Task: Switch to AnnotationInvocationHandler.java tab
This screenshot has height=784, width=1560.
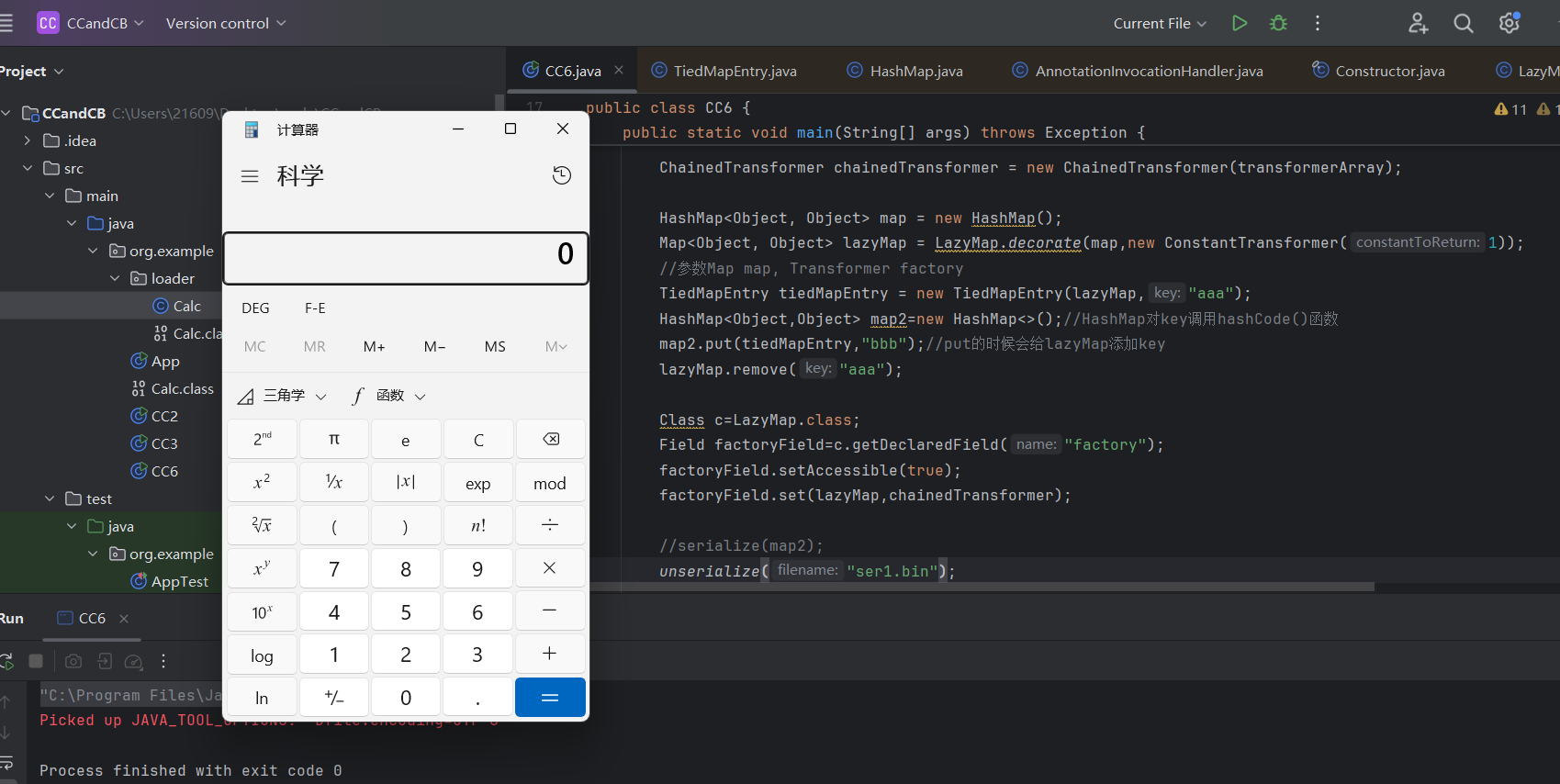Action: pos(1138,71)
